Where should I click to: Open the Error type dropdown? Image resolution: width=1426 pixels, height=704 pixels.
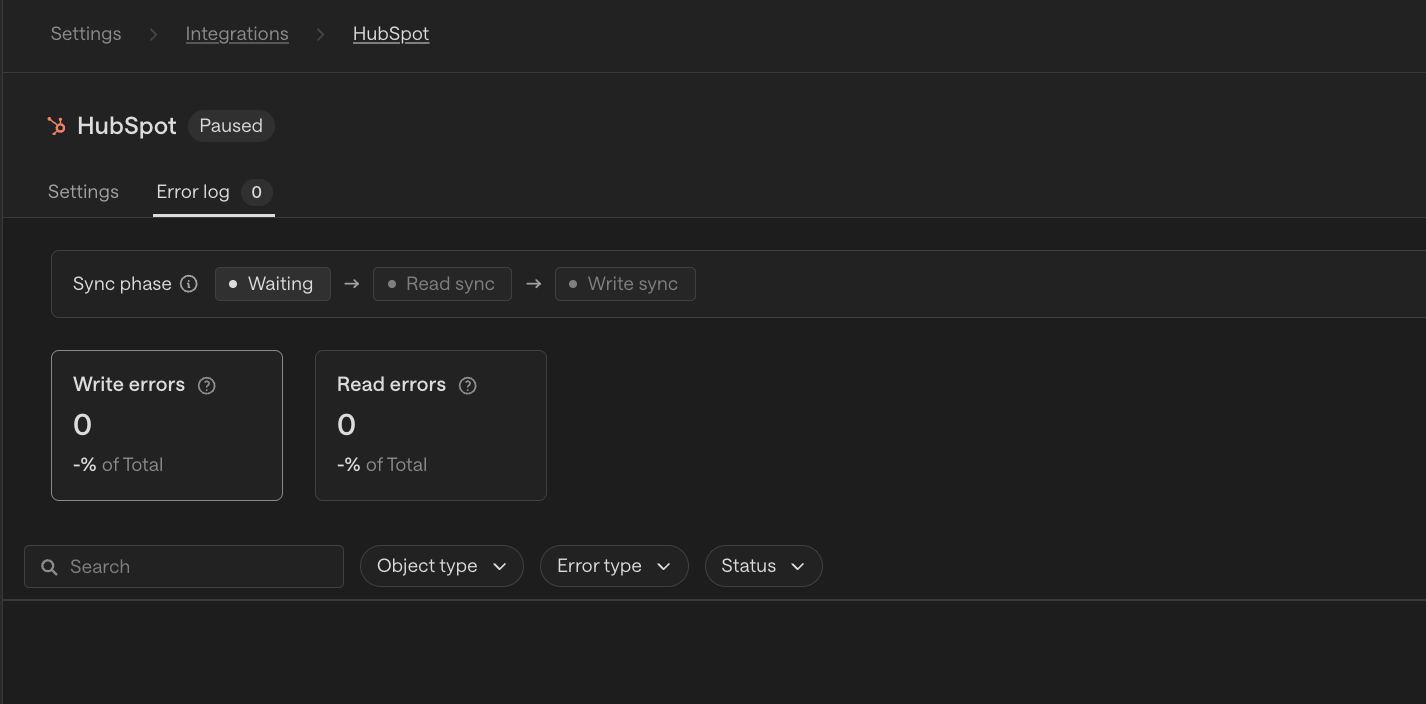pos(614,566)
